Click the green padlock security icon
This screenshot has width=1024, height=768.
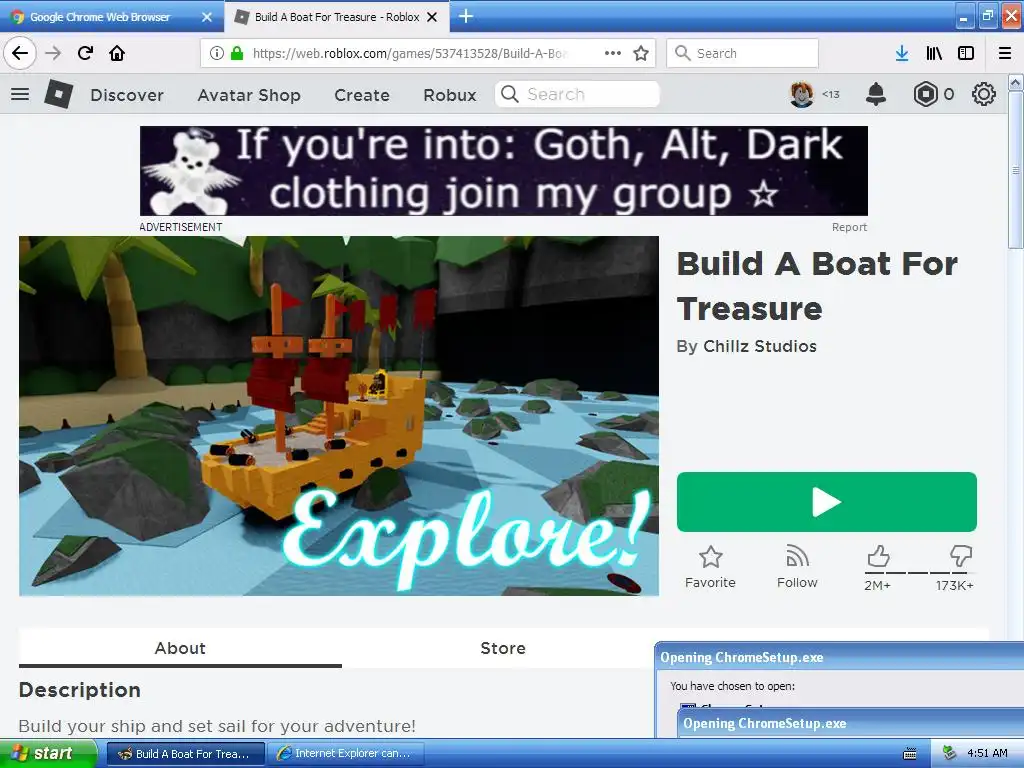(237, 53)
